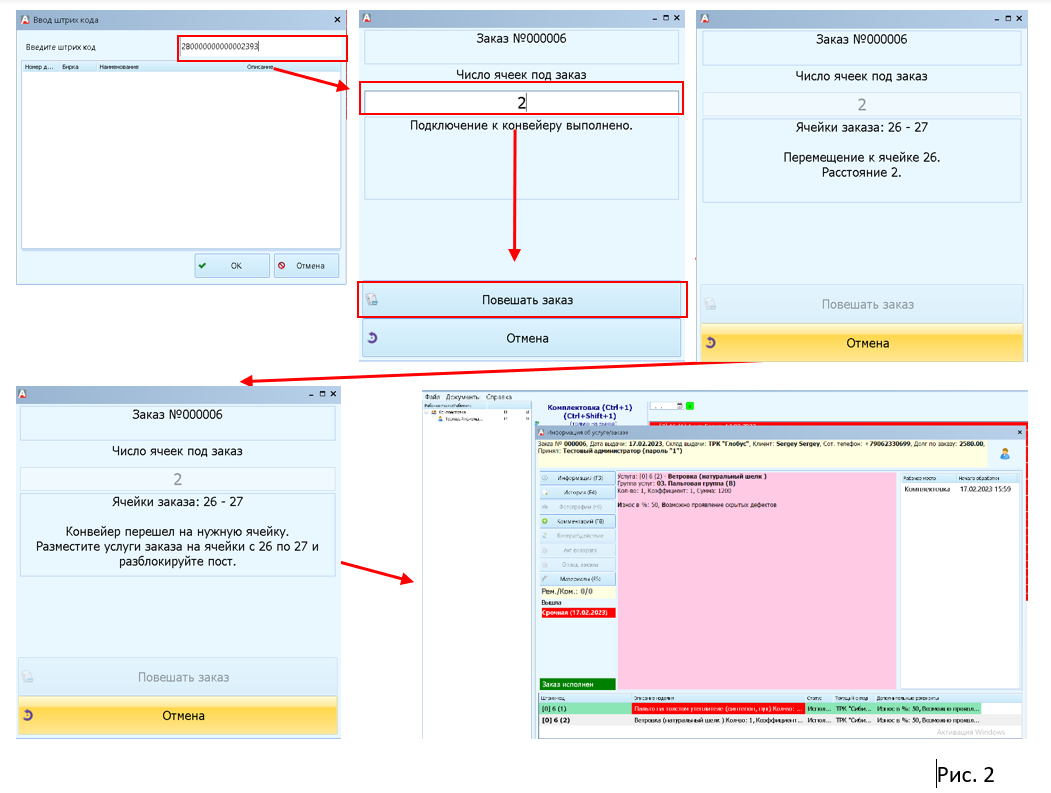The width and height of the screenshot is (1051, 793).
Task: Open the Справка menu
Action: pos(499,397)
